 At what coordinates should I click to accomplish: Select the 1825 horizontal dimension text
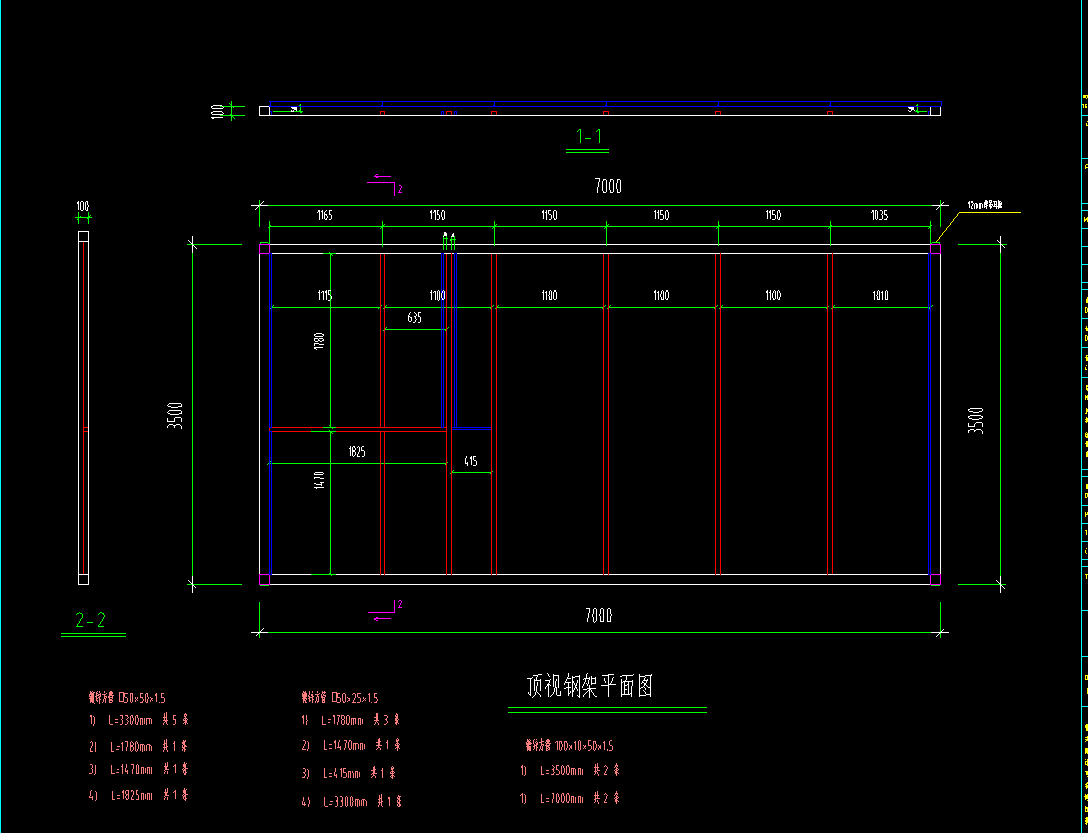click(x=356, y=452)
